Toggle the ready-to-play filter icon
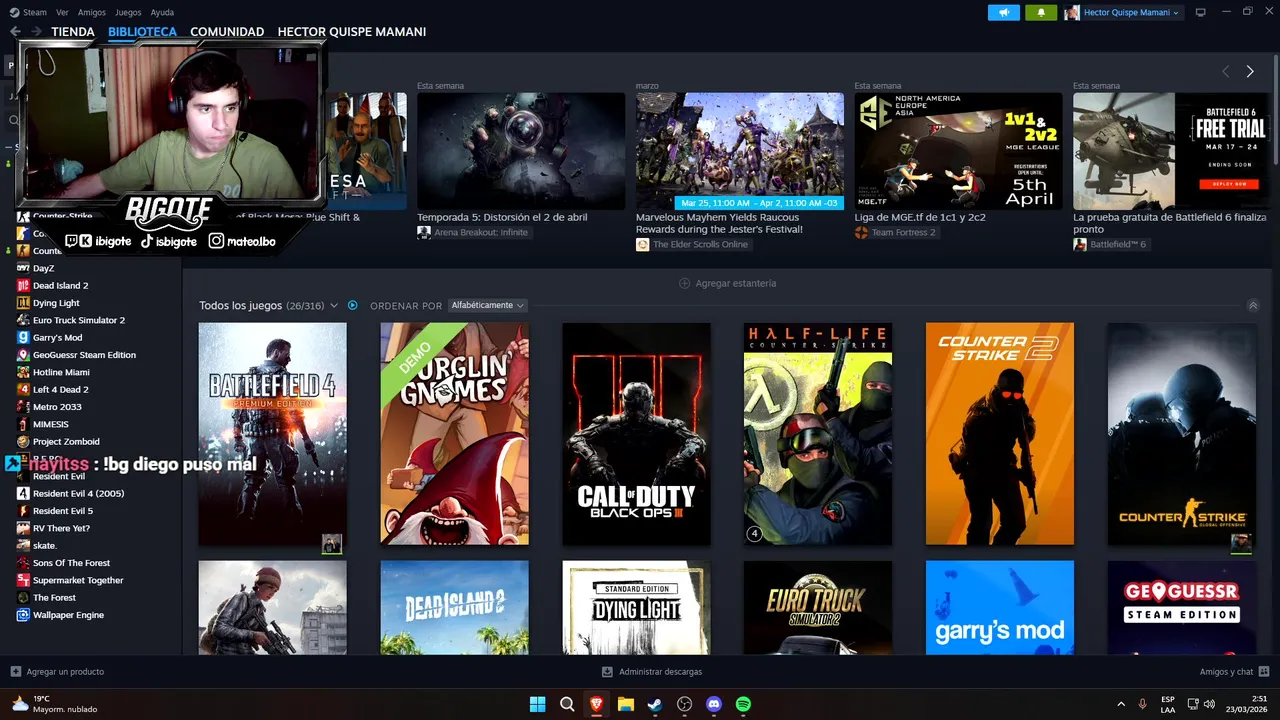Image resolution: width=1280 pixels, height=720 pixels. (352, 305)
